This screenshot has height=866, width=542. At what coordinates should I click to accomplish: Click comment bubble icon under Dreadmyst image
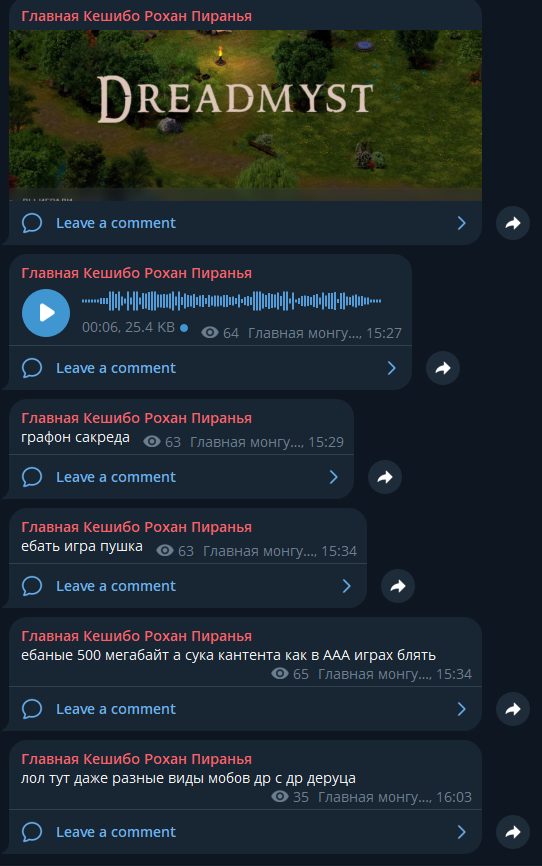tap(32, 223)
